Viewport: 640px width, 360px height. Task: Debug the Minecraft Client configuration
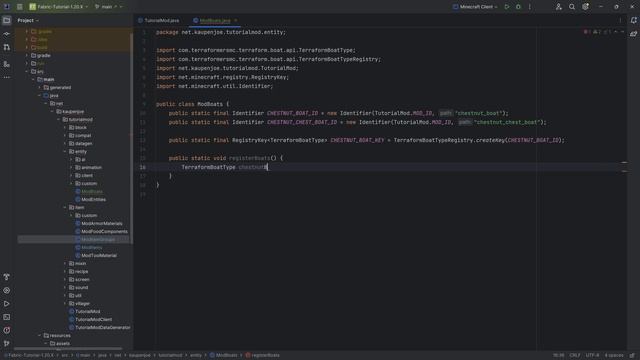pyautogui.click(x=518, y=7)
